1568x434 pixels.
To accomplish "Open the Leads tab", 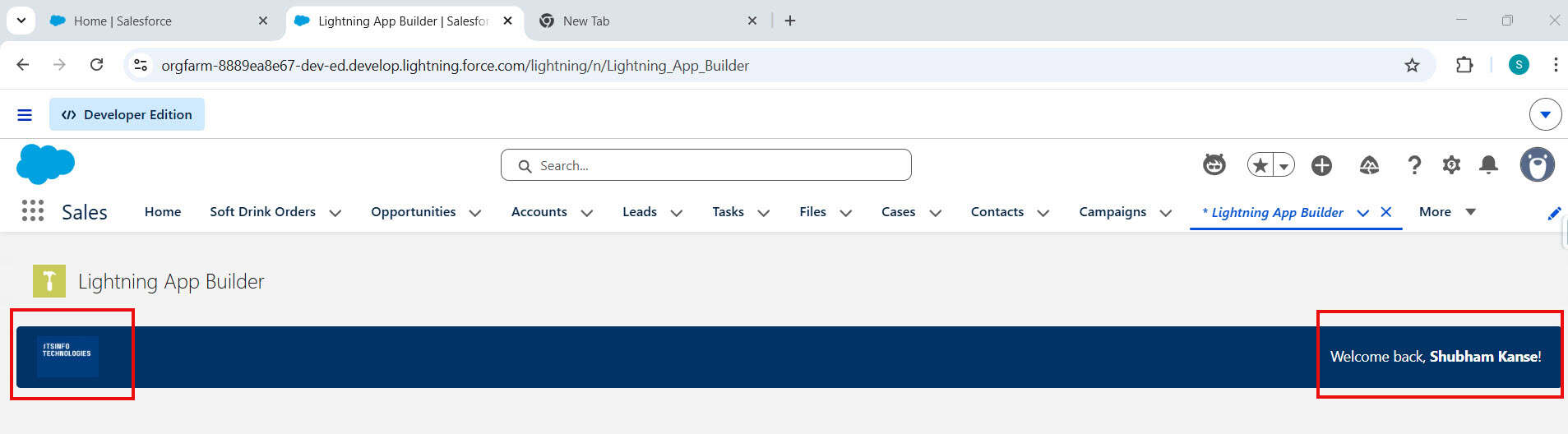I will point(640,211).
